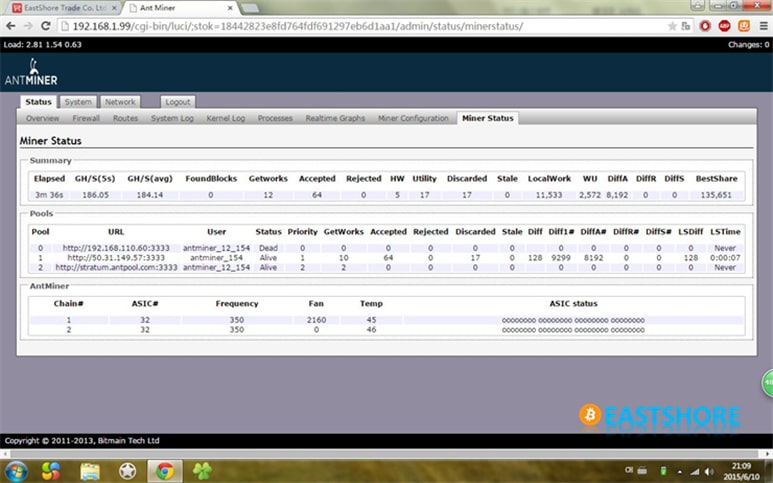Click the green circular side widget
The width and height of the screenshot is (773, 483).
click(x=768, y=382)
